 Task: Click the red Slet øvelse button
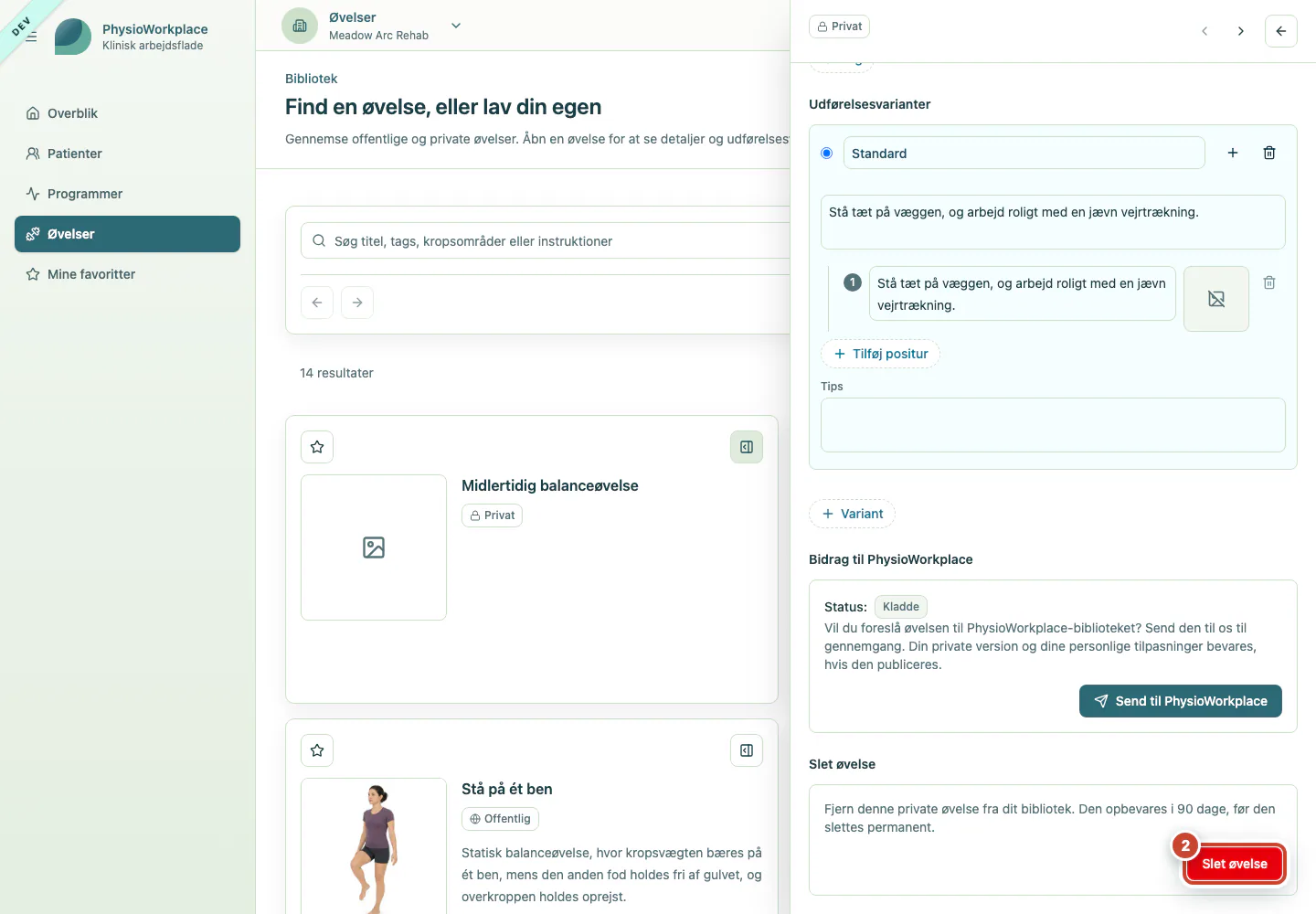tap(1235, 864)
